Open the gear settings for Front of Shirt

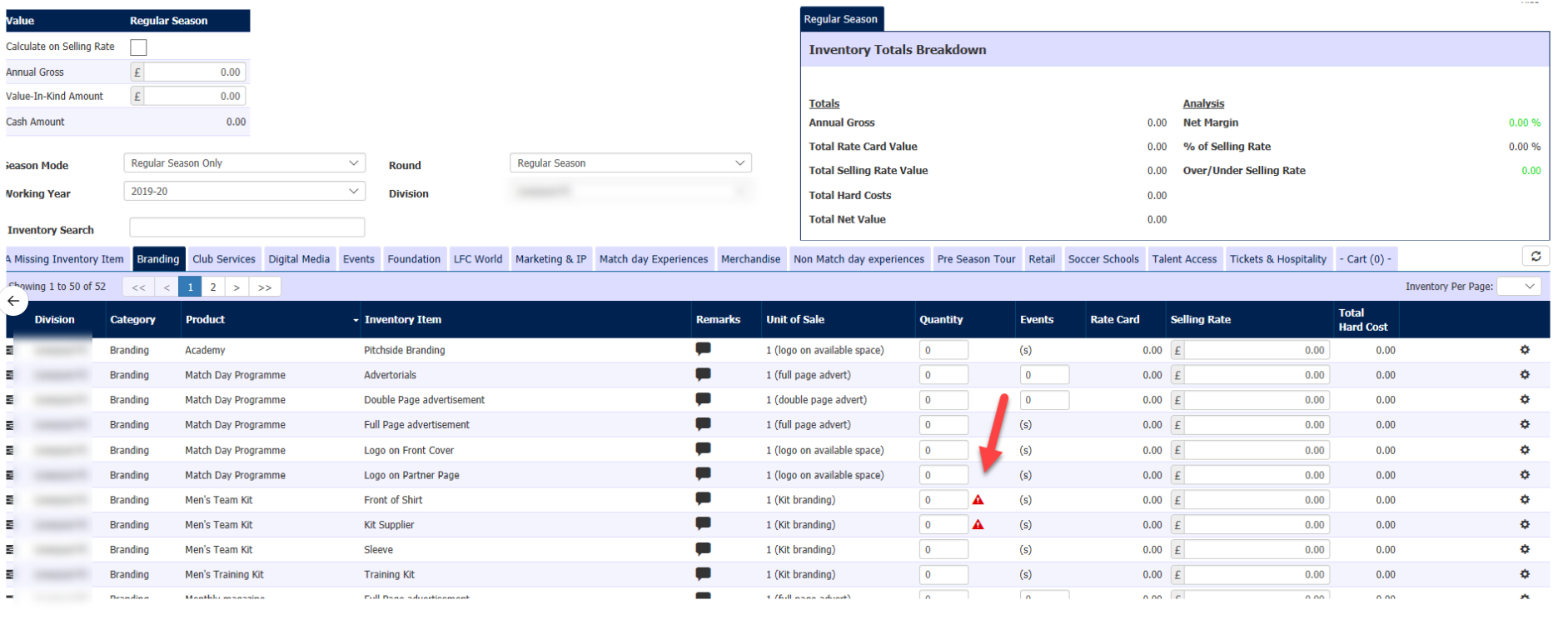1524,499
